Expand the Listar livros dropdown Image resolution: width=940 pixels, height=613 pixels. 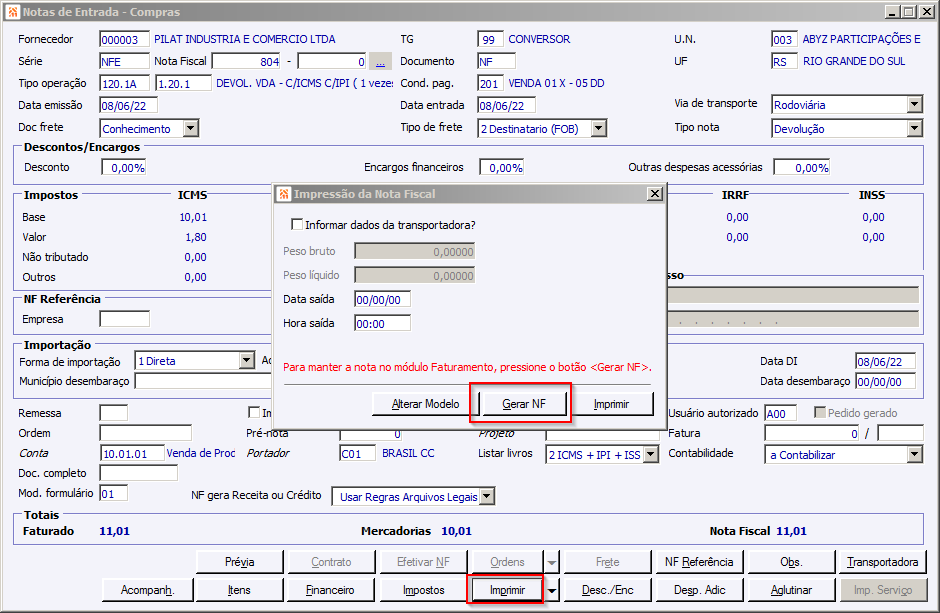coord(650,455)
